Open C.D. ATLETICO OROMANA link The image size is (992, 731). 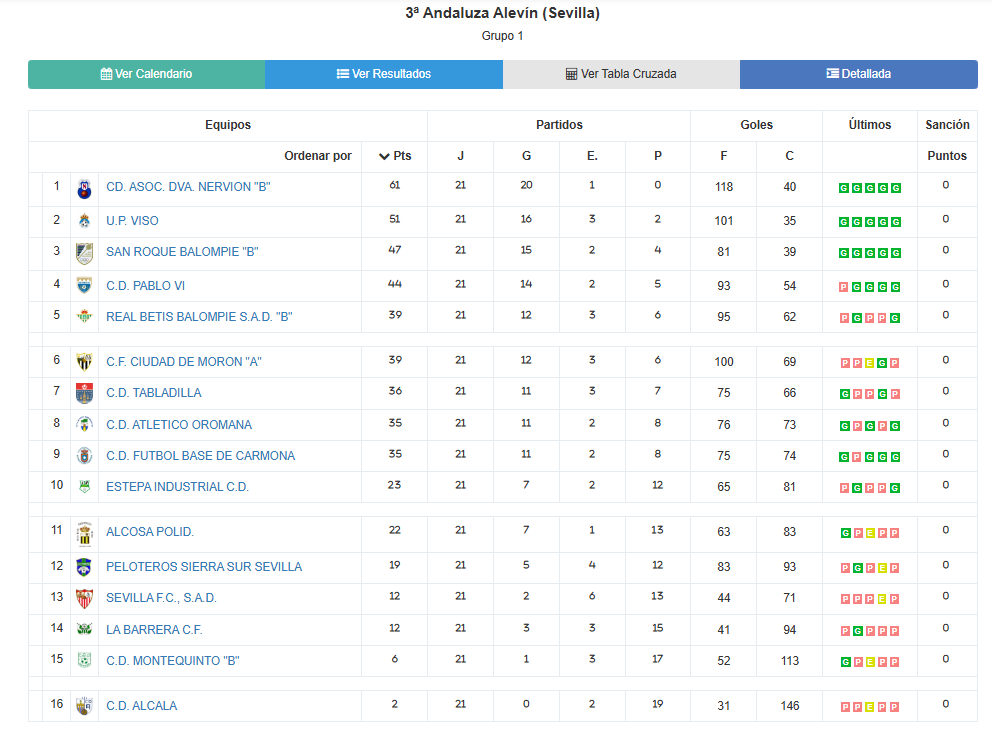(x=179, y=425)
